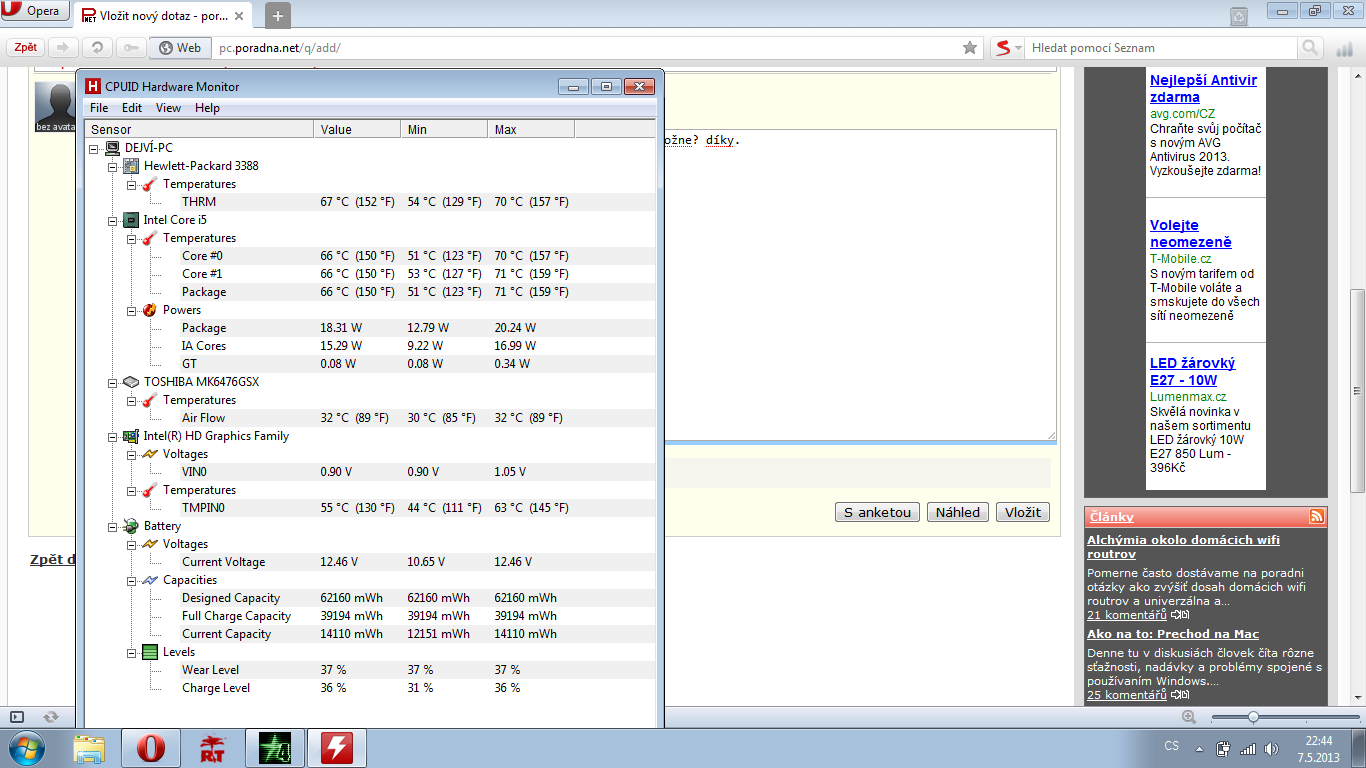The width and height of the screenshot is (1366, 768).
Task: Click the Zpět back button
Action: coord(26,48)
